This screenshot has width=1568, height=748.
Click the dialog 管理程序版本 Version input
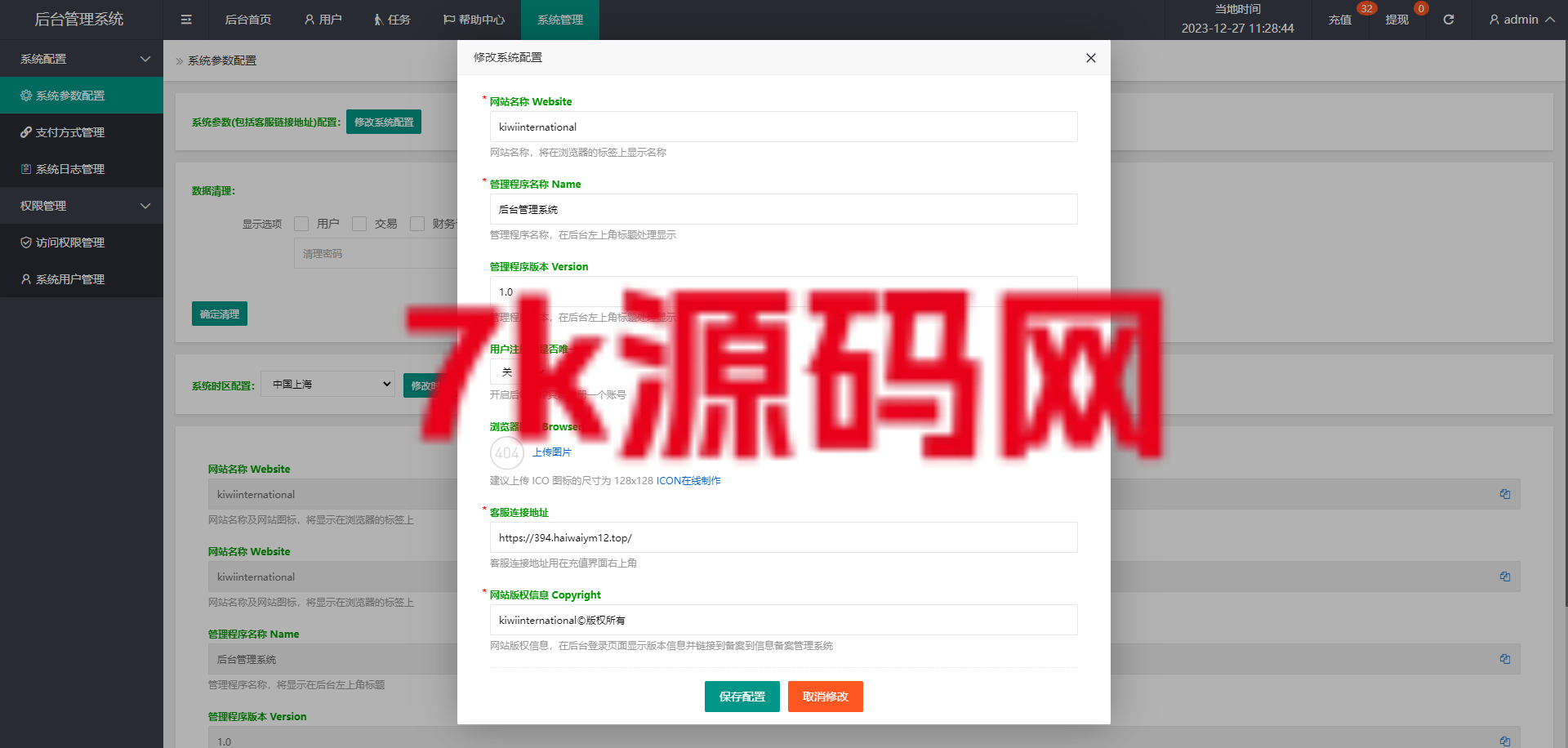coord(784,292)
